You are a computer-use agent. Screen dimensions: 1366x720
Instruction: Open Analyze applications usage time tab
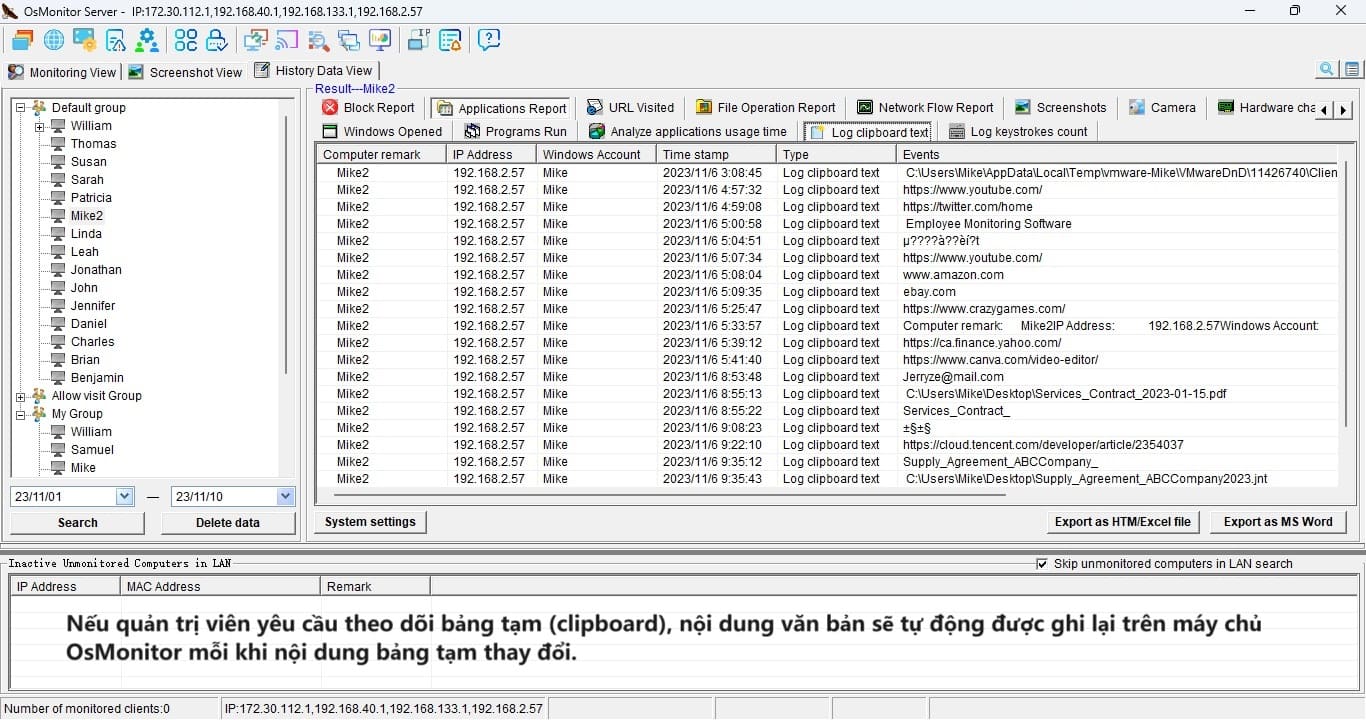point(687,131)
